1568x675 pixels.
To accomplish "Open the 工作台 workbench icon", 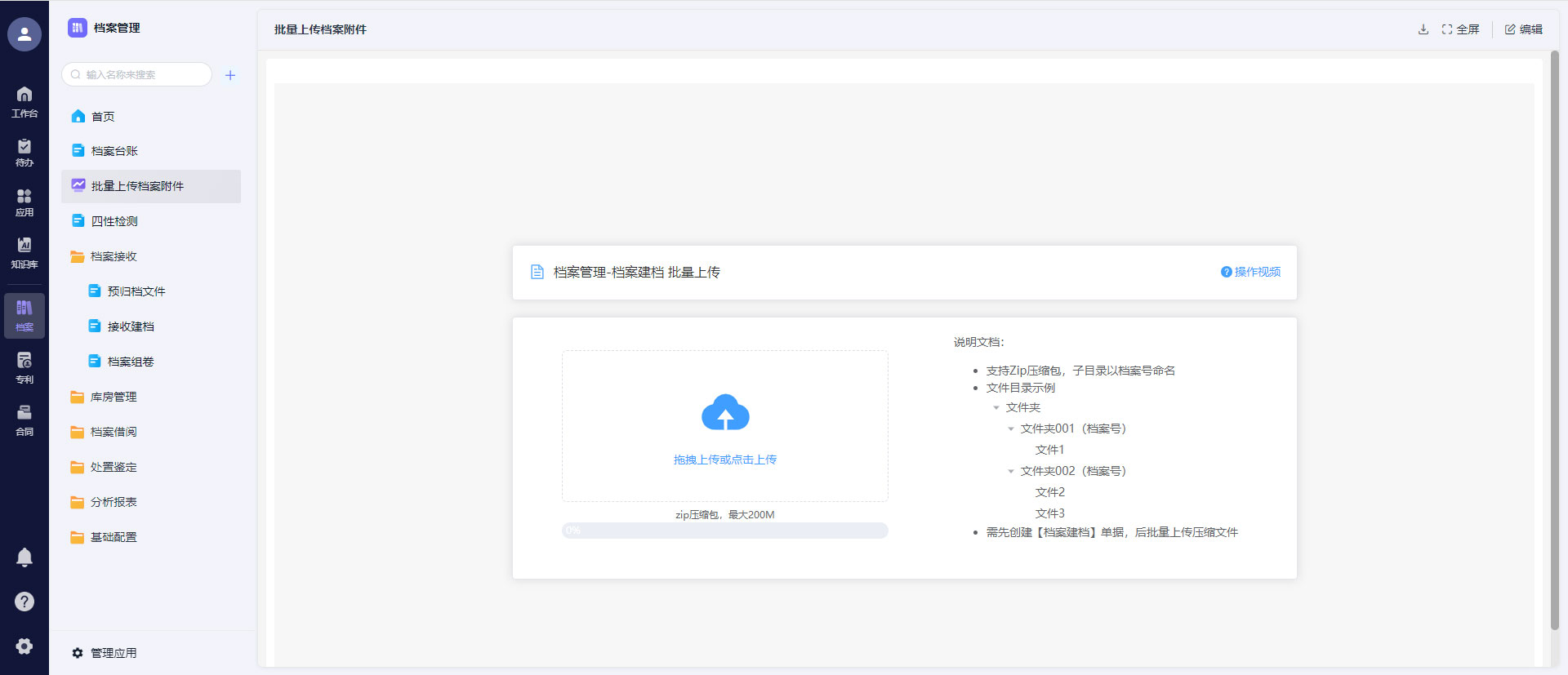I will 24,101.
